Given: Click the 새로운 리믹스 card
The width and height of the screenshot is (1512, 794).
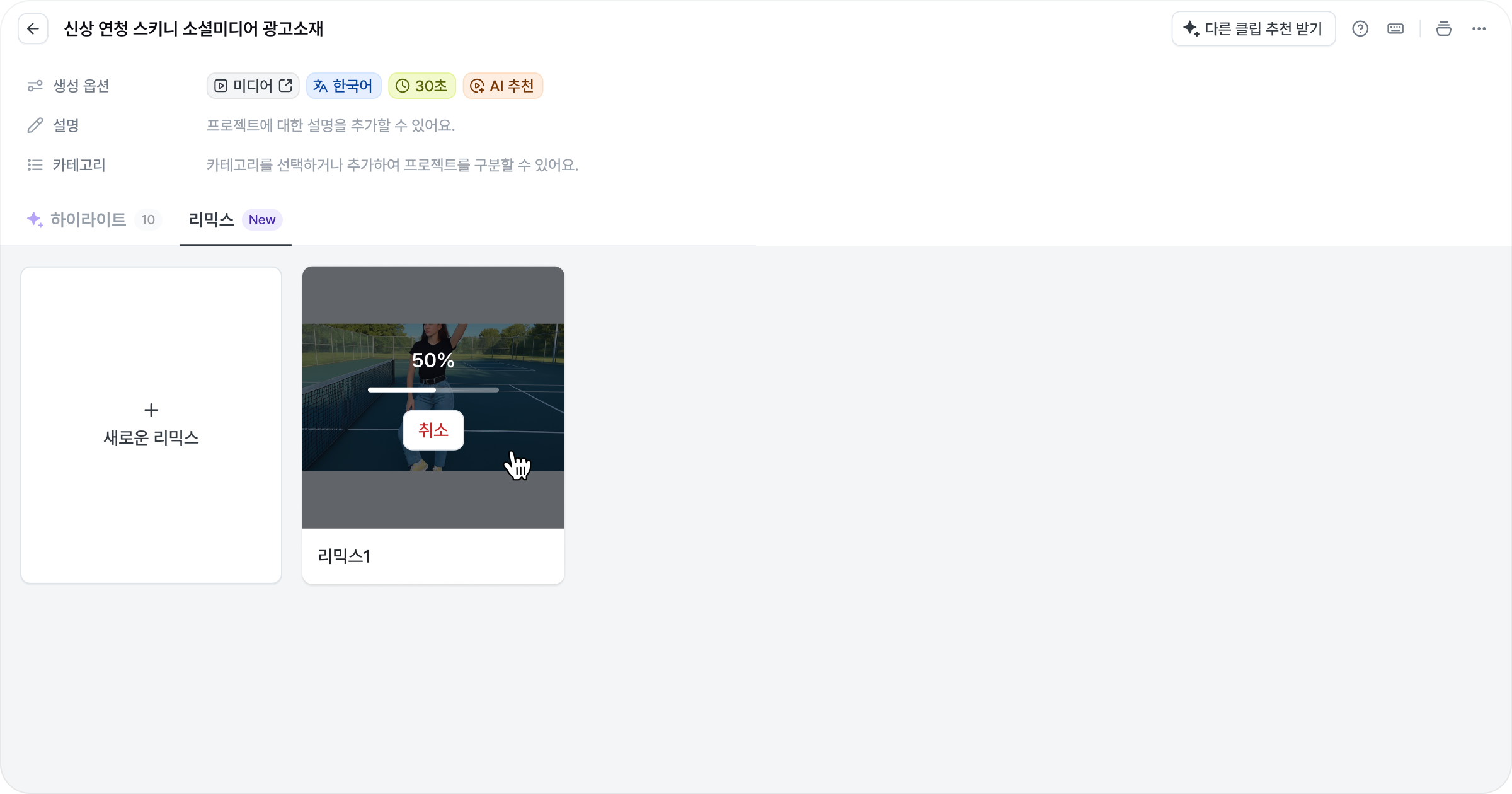Looking at the screenshot, I should click(151, 425).
